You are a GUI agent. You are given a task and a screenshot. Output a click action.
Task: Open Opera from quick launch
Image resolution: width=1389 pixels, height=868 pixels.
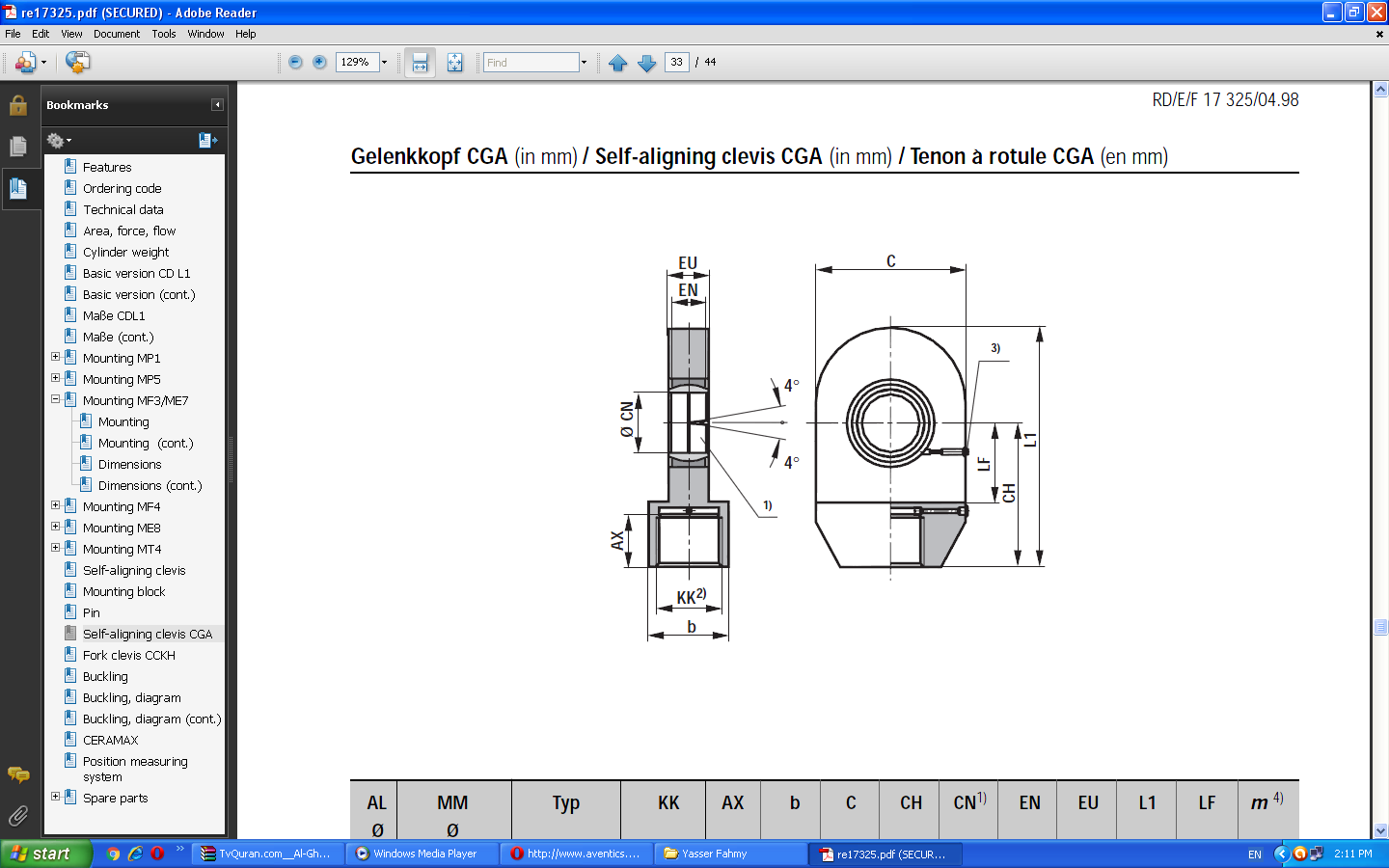click(157, 854)
